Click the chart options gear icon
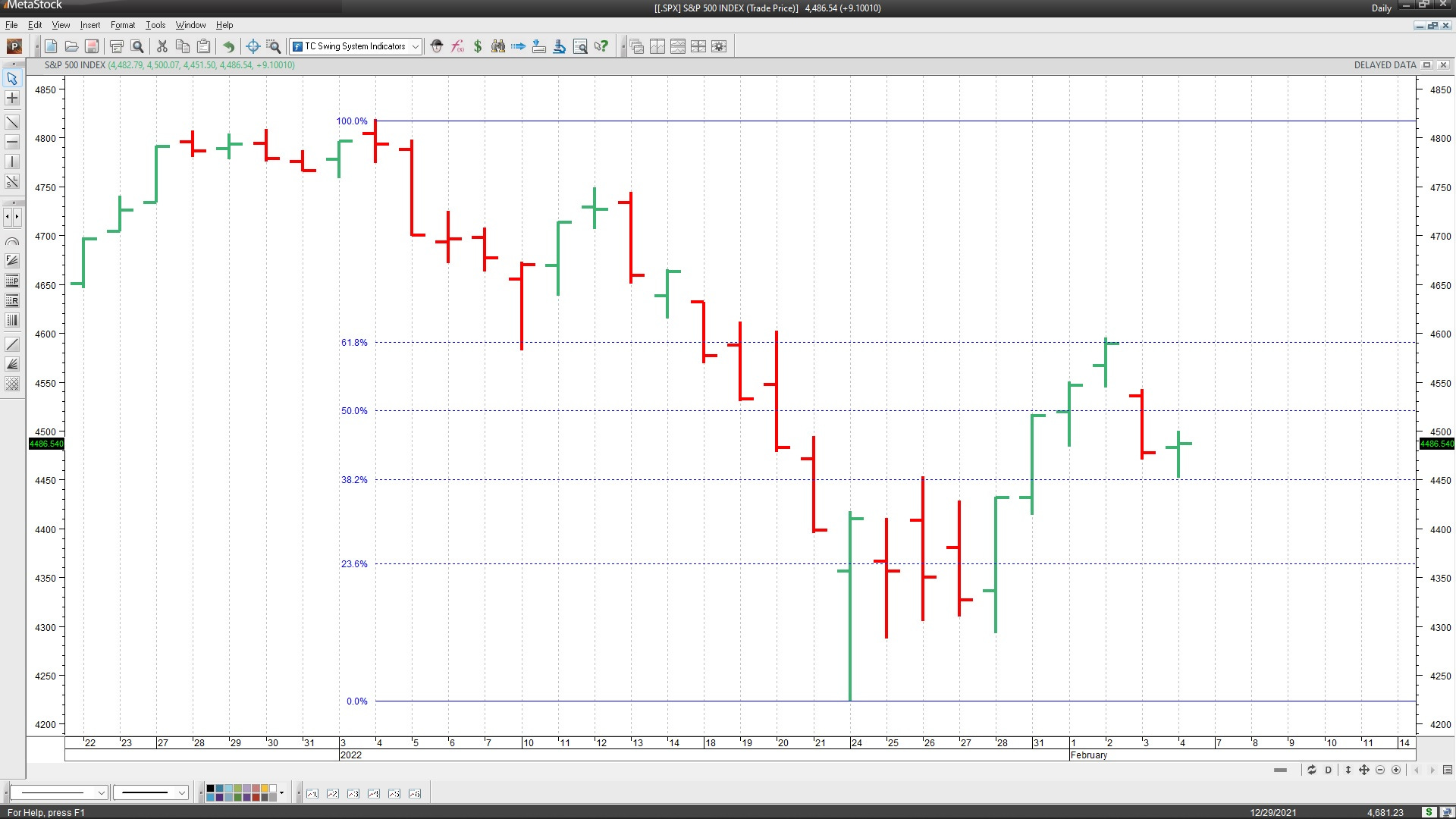The image size is (1456, 819). click(719, 46)
